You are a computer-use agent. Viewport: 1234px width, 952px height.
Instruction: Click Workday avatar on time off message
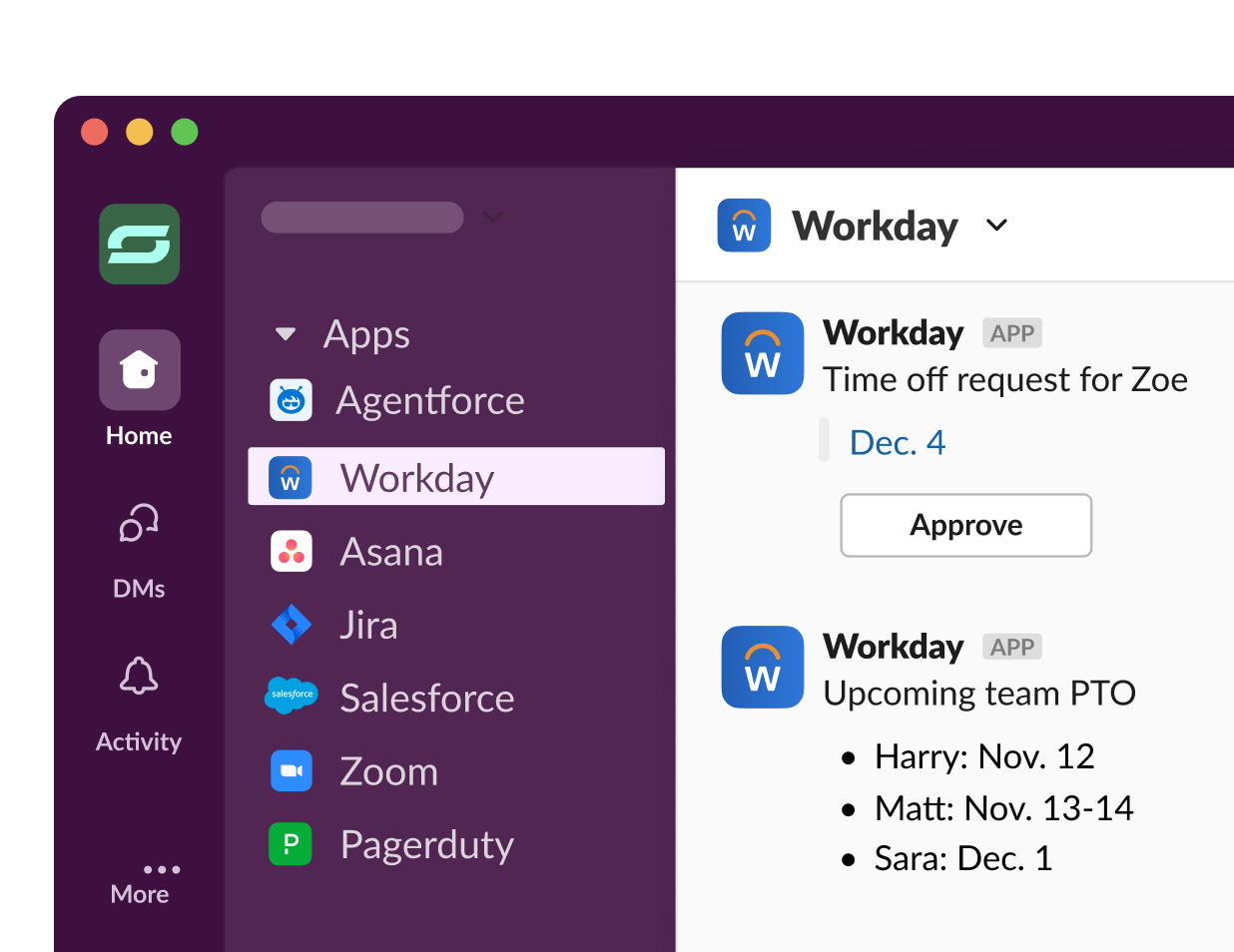[763, 353]
